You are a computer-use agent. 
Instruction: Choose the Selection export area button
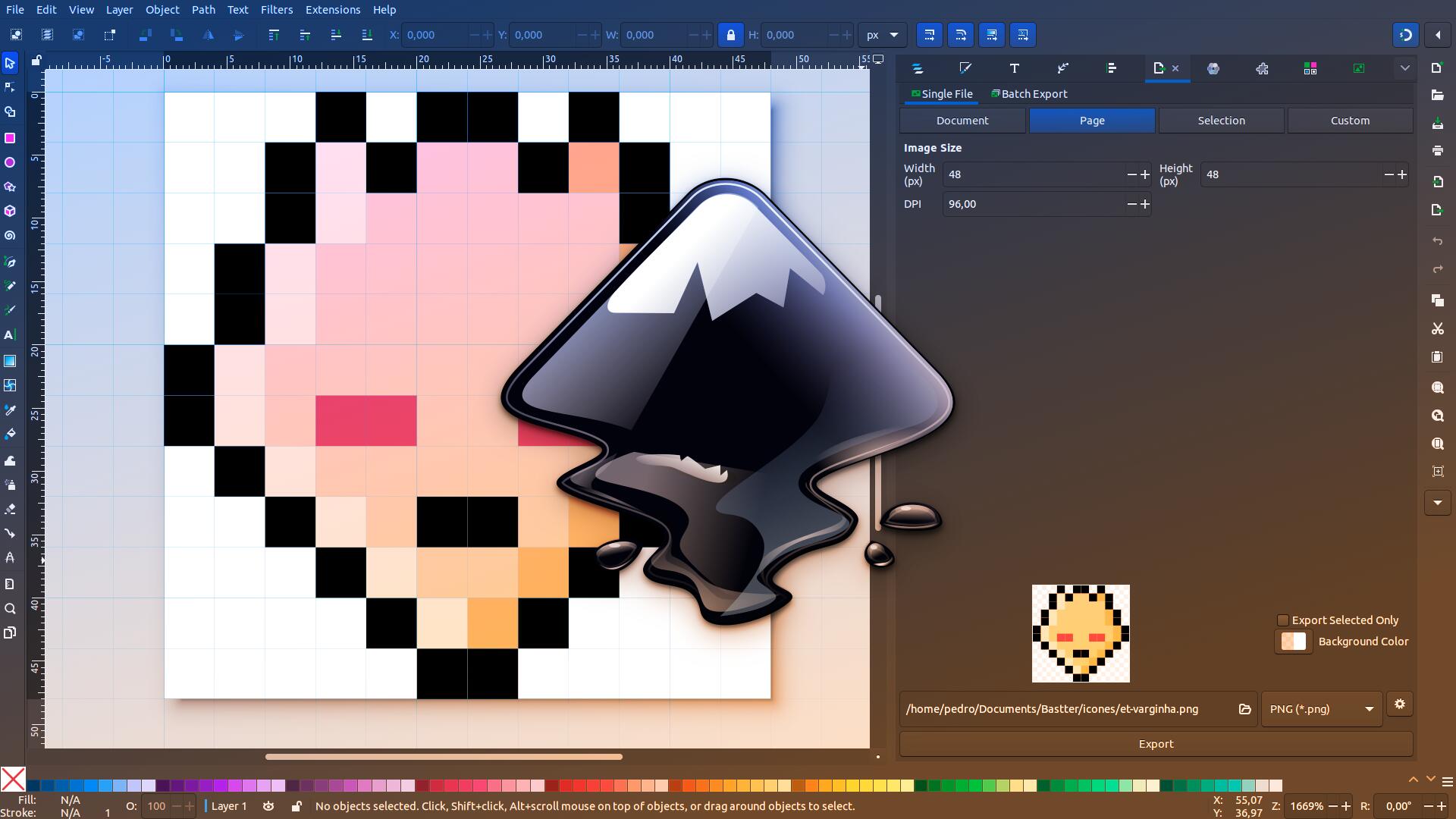coord(1221,121)
